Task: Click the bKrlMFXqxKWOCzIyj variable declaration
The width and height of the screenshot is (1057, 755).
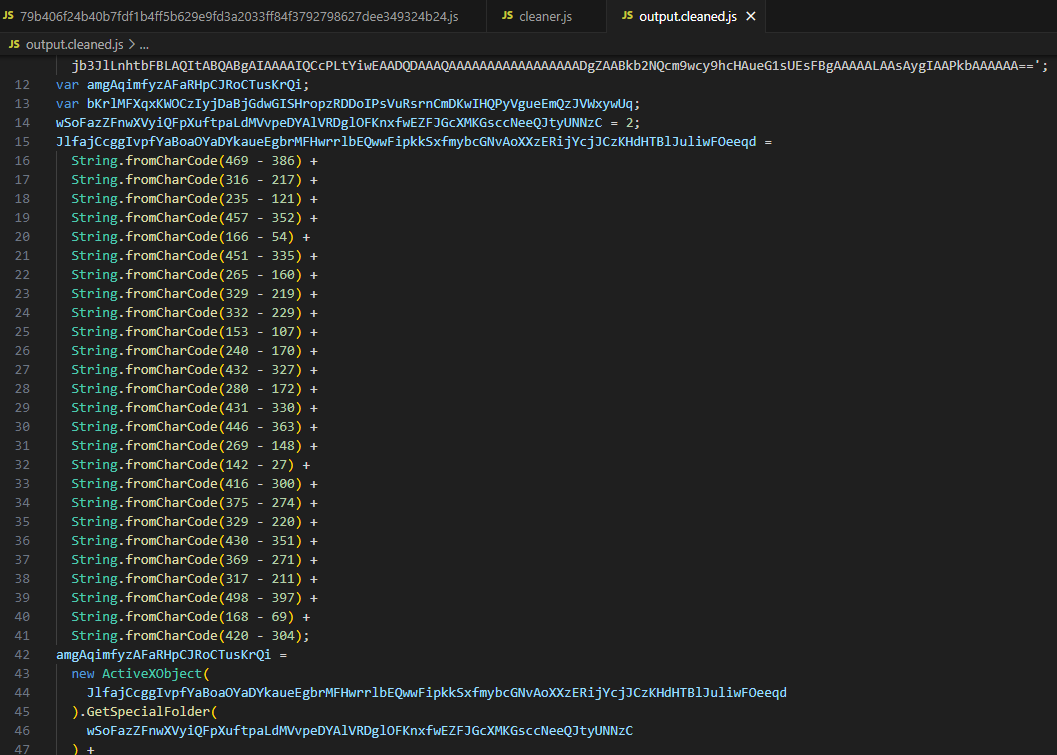Action: point(348,104)
